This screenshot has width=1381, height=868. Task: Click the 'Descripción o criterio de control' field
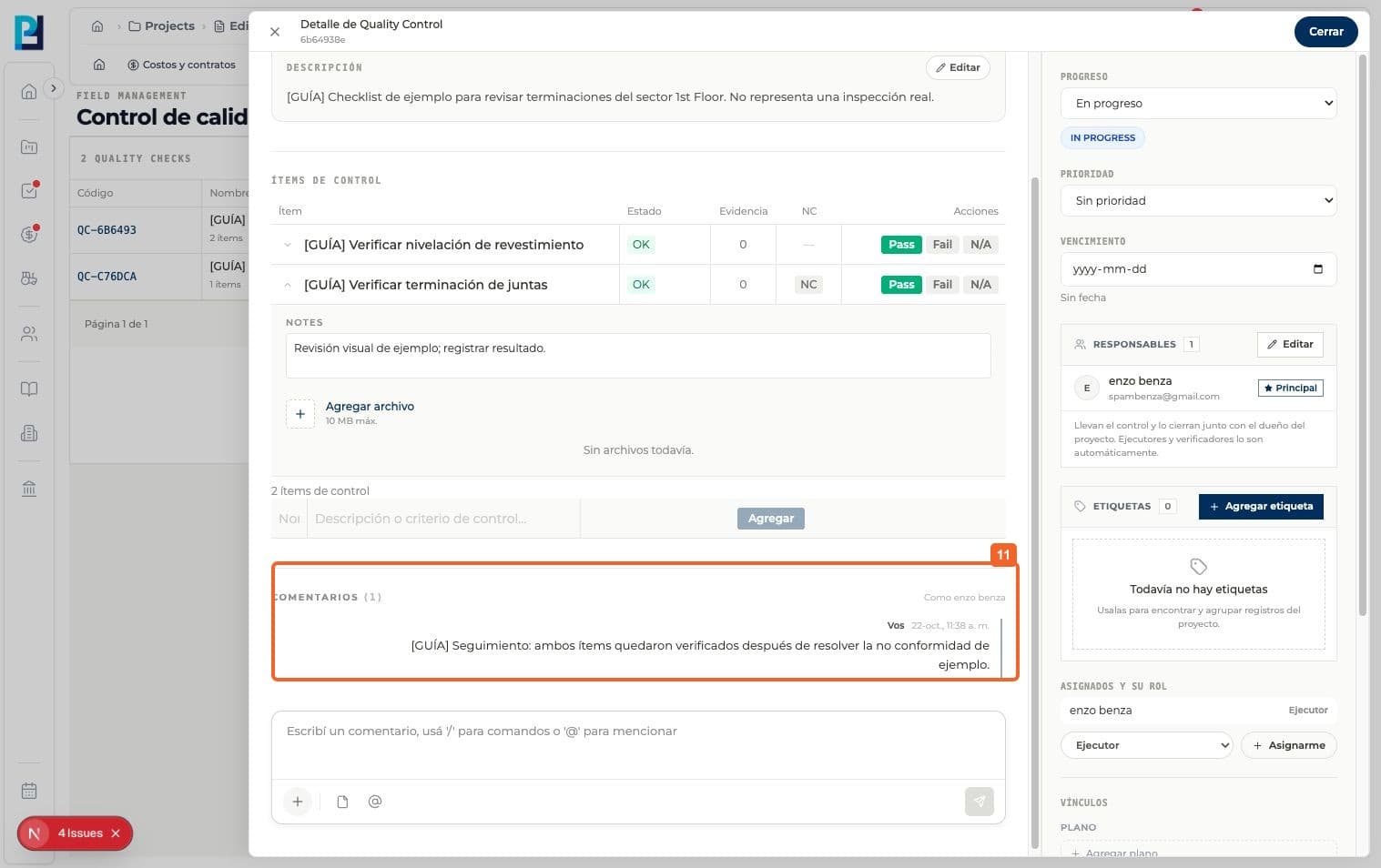(443, 519)
